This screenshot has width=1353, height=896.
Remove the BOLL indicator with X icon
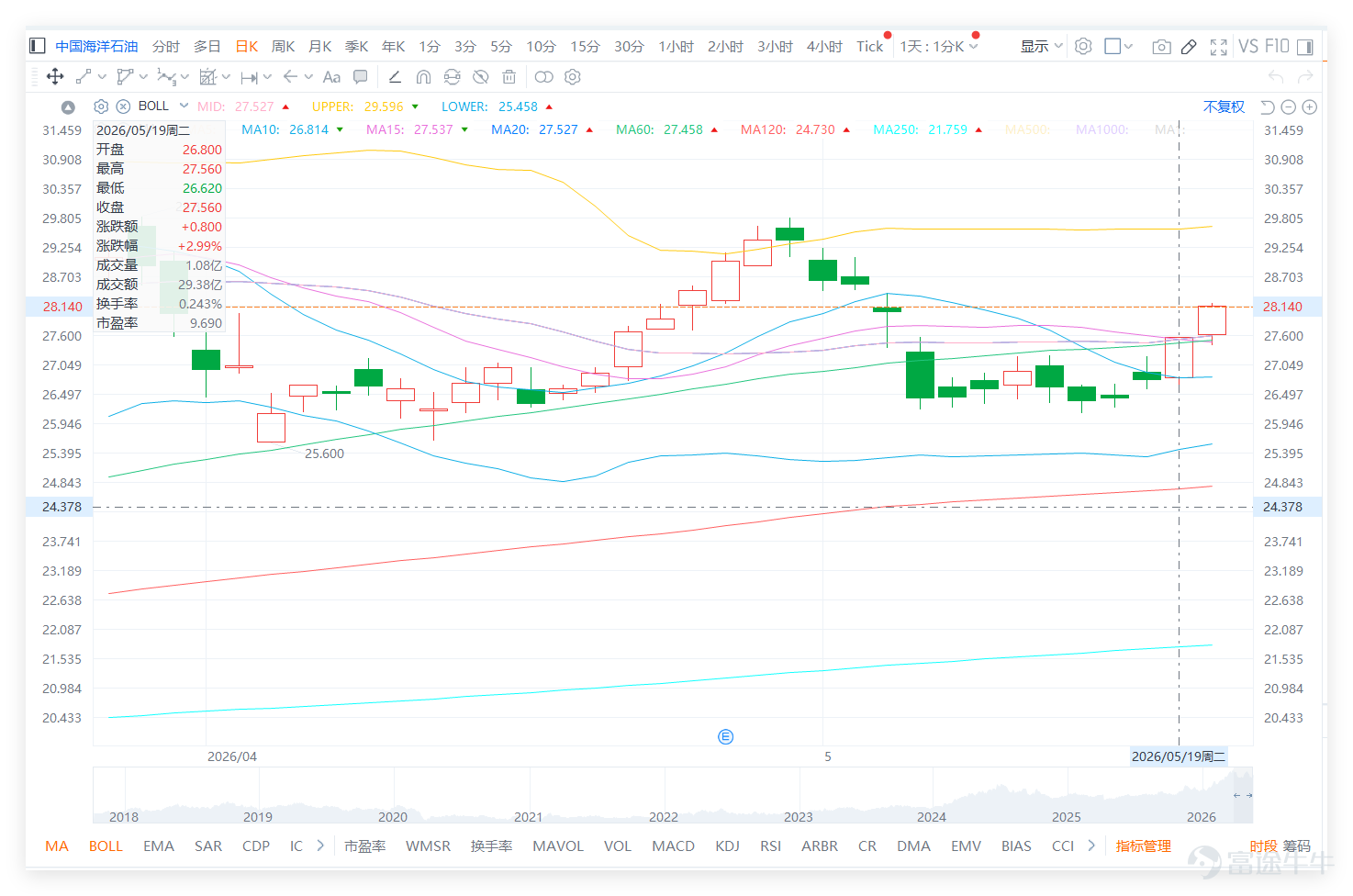pyautogui.click(x=123, y=106)
